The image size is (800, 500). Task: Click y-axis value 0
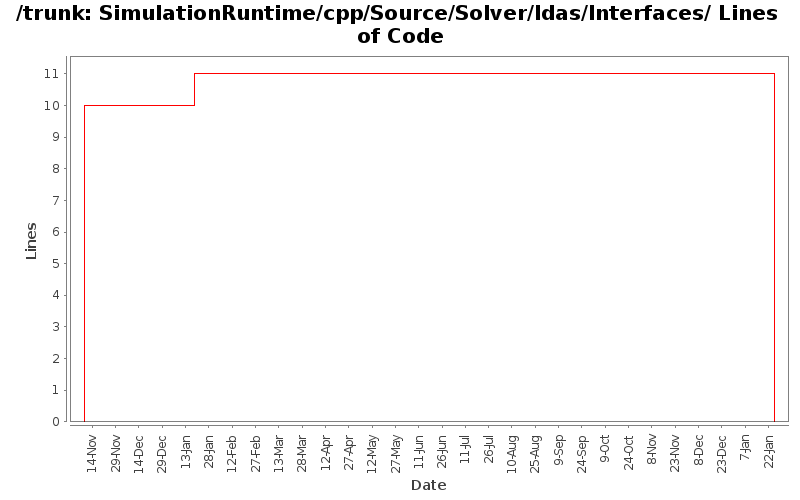(x=56, y=422)
